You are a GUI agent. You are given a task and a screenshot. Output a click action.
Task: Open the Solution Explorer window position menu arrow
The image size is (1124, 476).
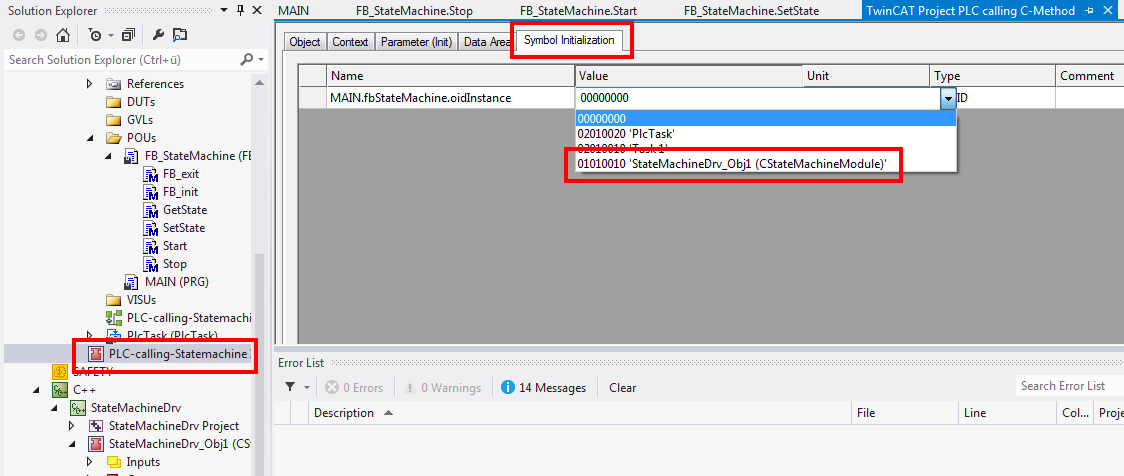224,10
